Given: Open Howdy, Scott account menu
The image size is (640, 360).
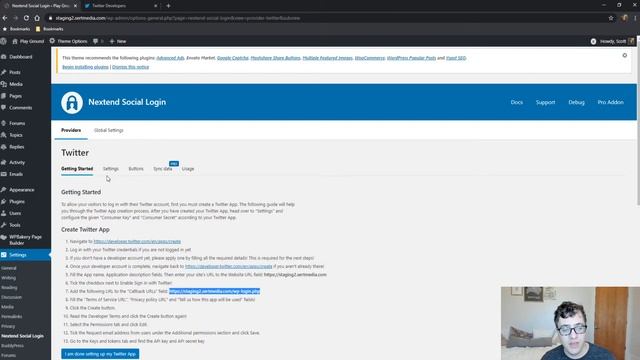Looking at the screenshot, I should click(612, 41).
